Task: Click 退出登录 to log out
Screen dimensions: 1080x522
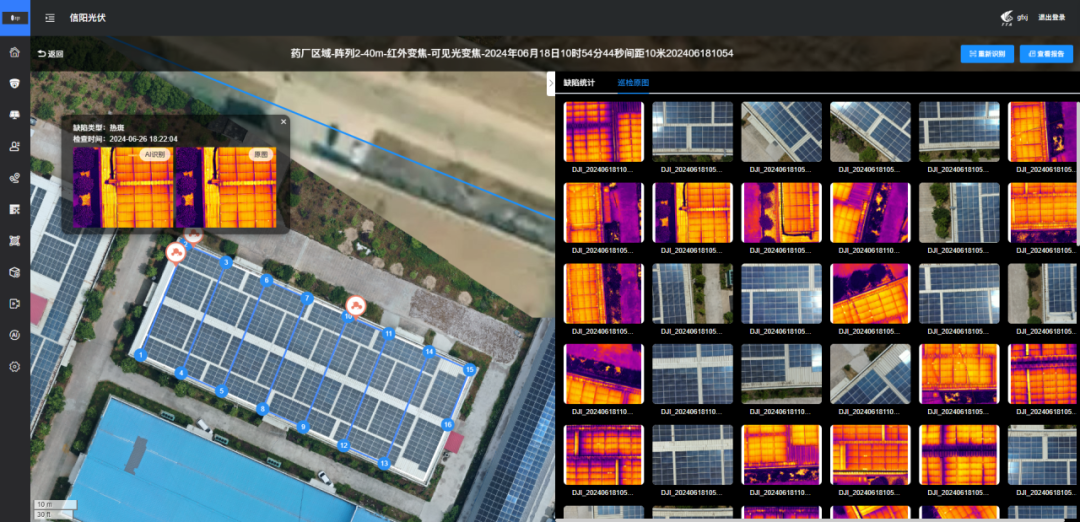Action: pyautogui.click(x=1051, y=18)
